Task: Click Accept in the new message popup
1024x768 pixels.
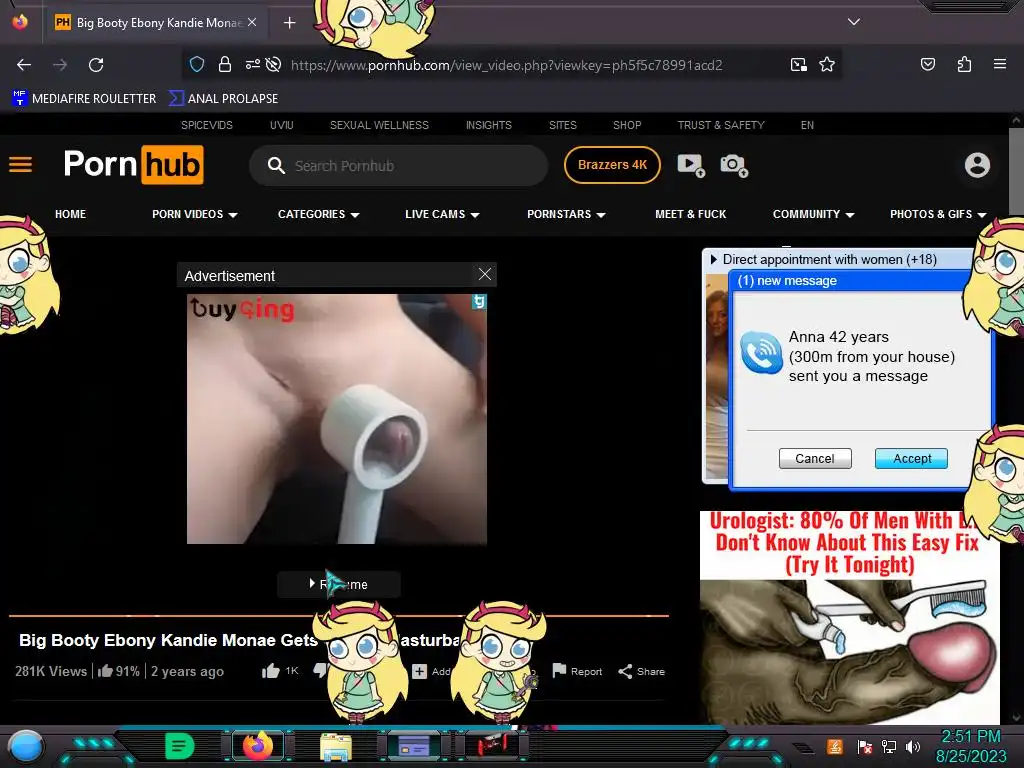Action: pyautogui.click(x=912, y=458)
